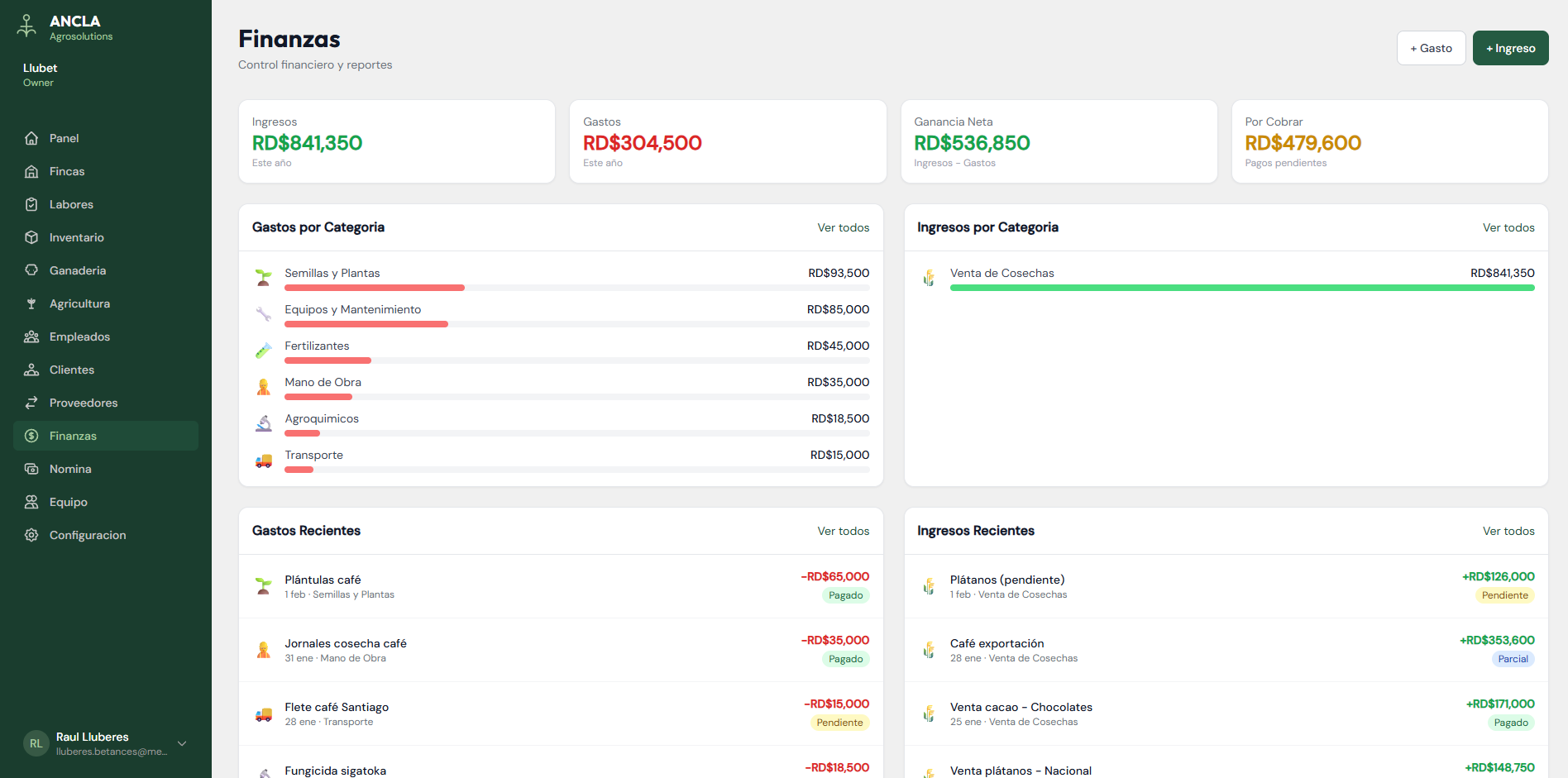Image resolution: width=1568 pixels, height=778 pixels.
Task: Expand the Raul Lluberes account menu
Action: (x=182, y=743)
